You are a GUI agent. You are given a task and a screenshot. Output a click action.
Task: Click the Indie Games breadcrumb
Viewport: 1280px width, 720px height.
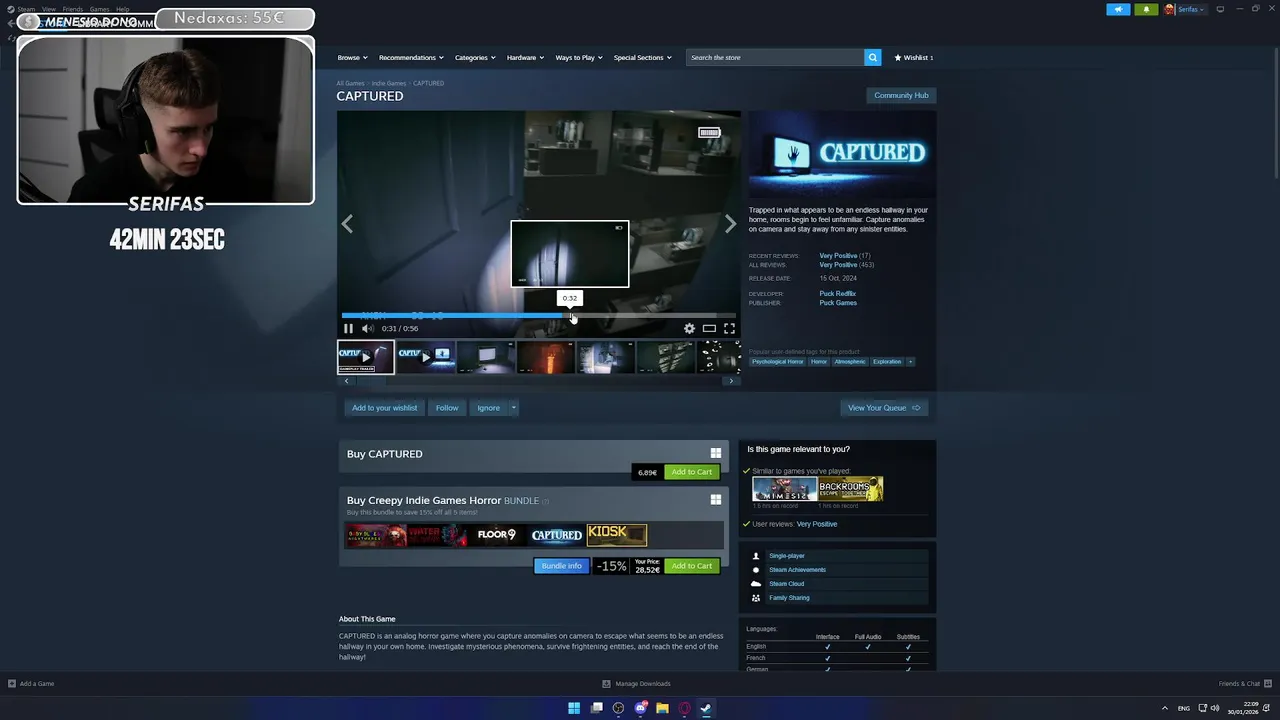click(389, 83)
